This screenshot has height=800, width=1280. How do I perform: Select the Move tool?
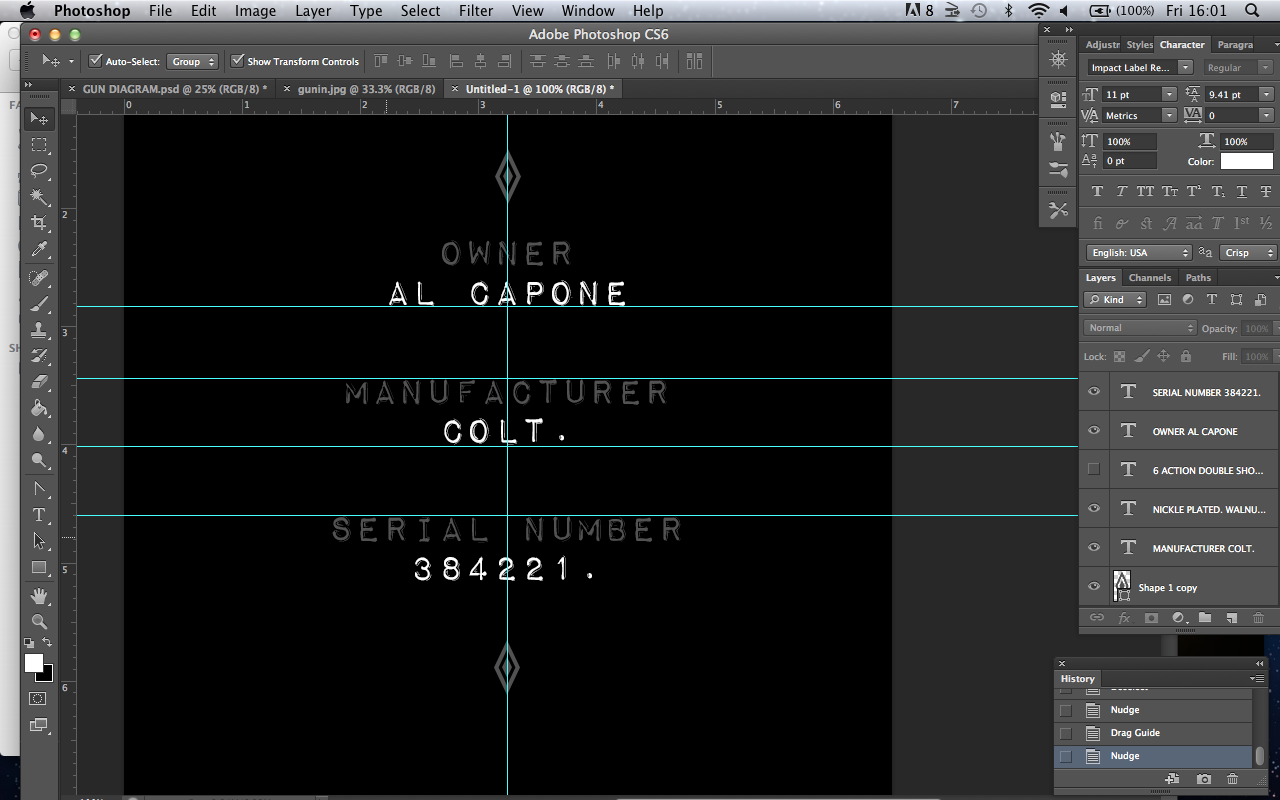(x=39, y=118)
